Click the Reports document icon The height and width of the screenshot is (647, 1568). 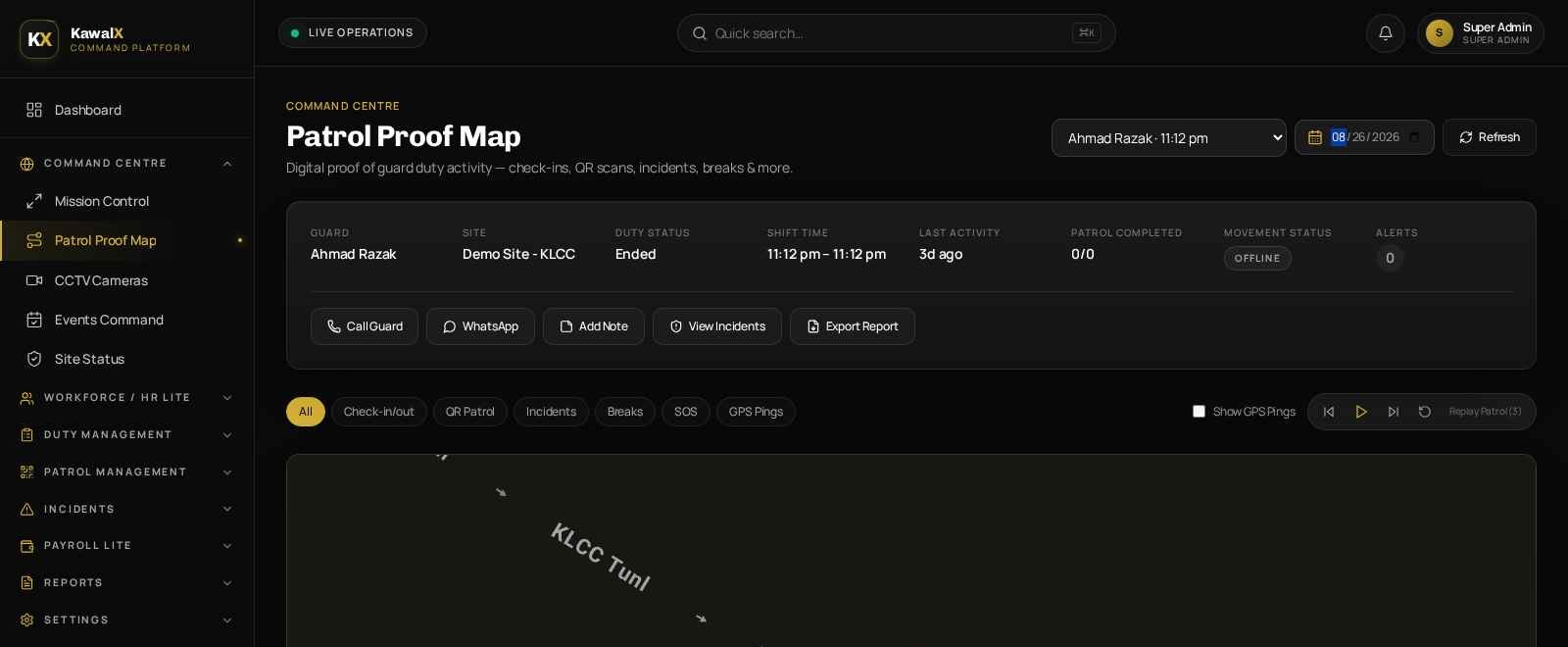[x=26, y=583]
